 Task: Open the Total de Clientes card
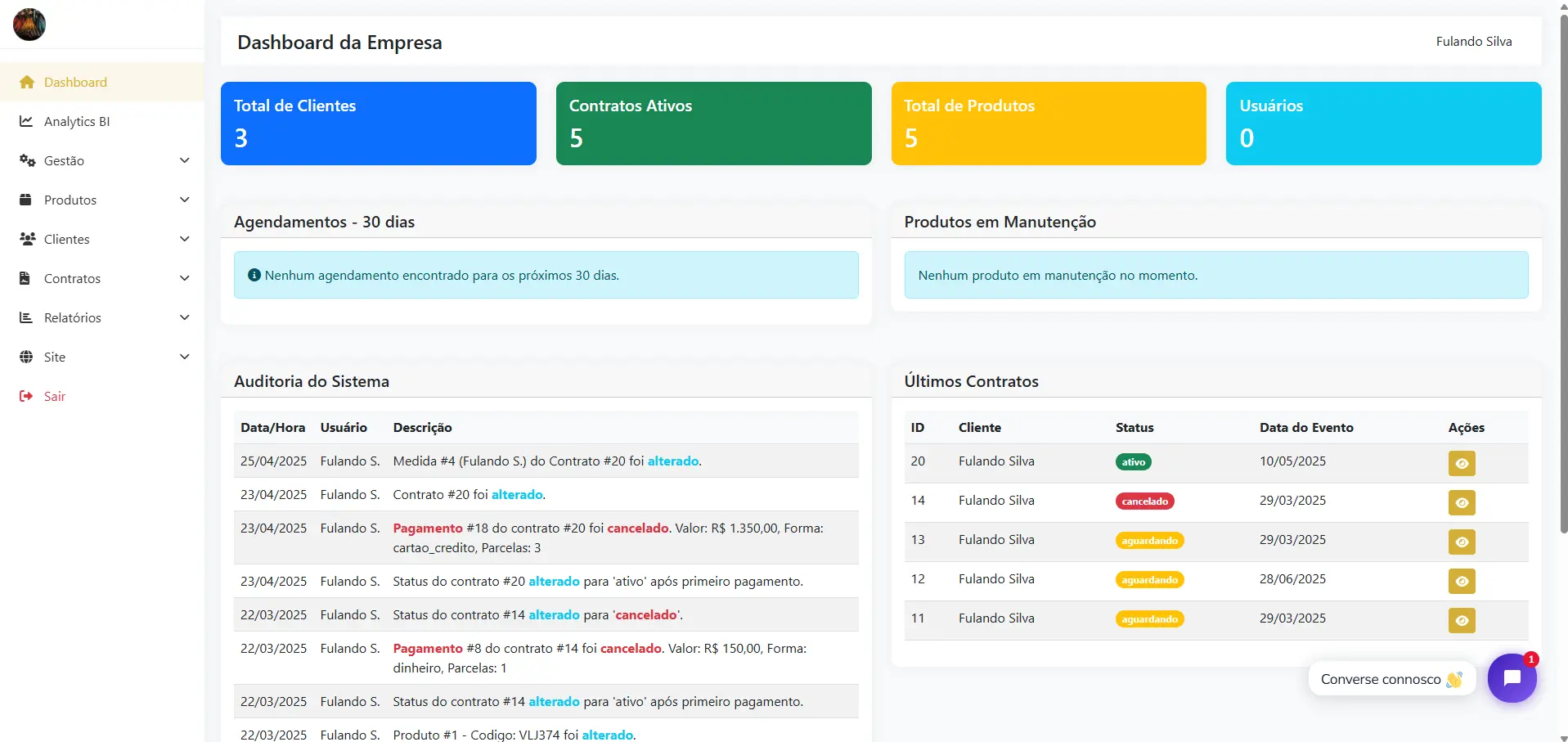[379, 124]
